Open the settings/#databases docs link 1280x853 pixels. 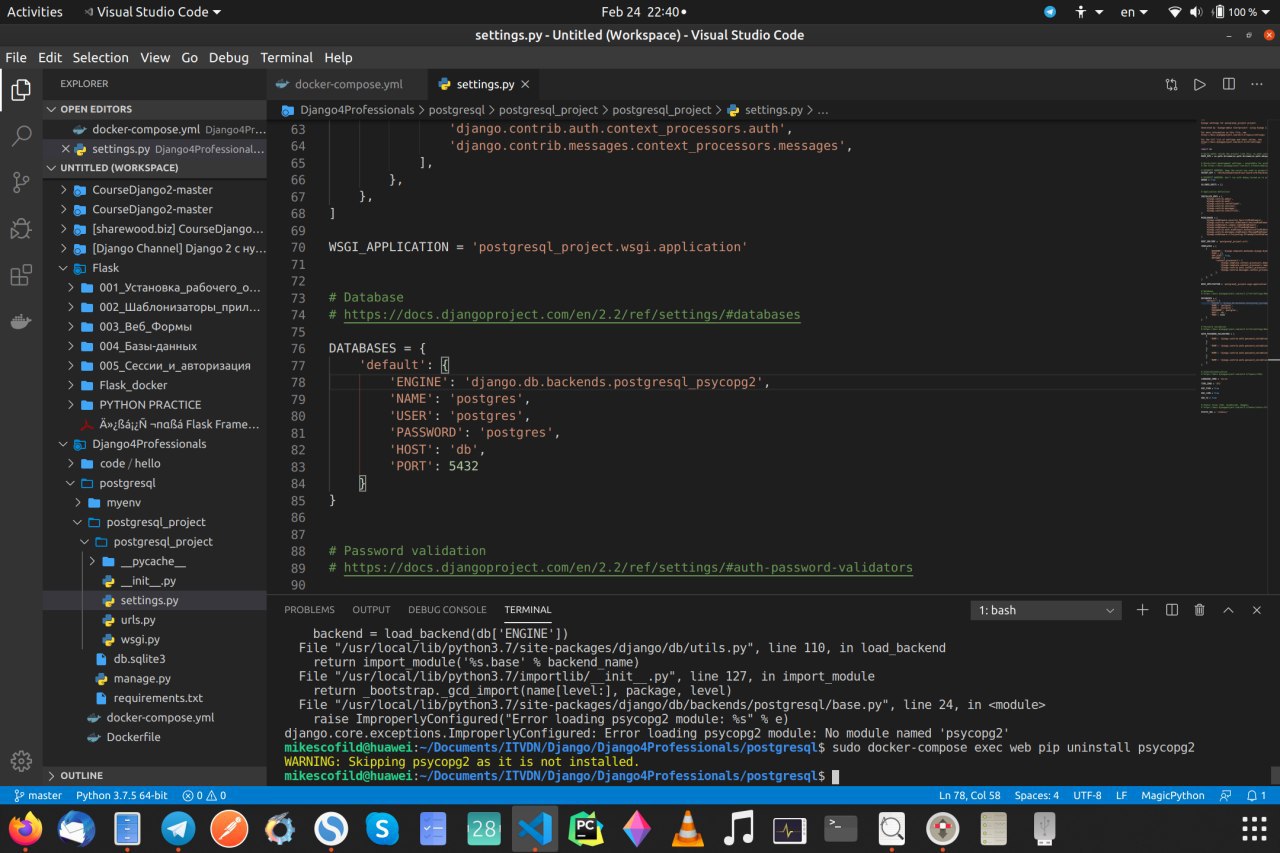click(x=572, y=314)
